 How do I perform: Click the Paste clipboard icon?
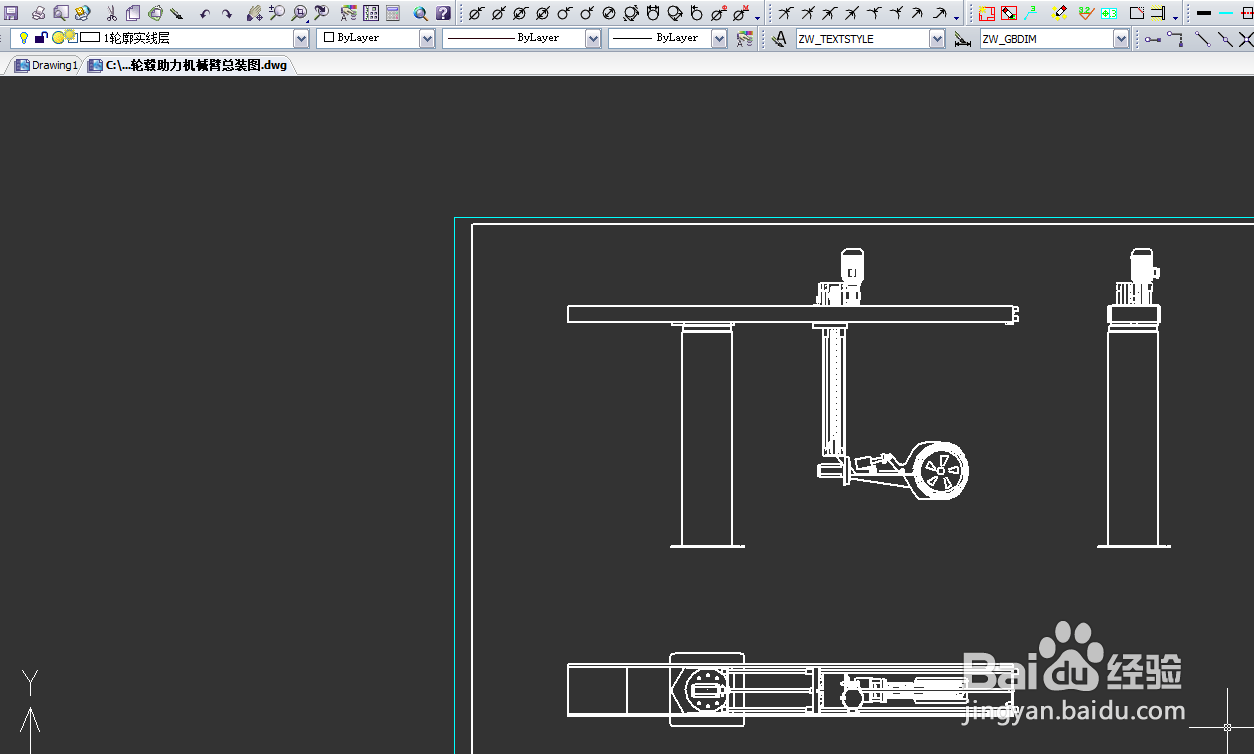point(155,13)
